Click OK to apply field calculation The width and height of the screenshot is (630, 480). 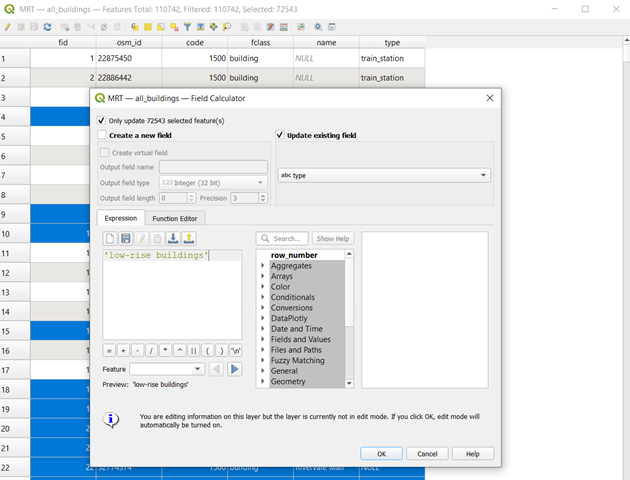[381, 453]
